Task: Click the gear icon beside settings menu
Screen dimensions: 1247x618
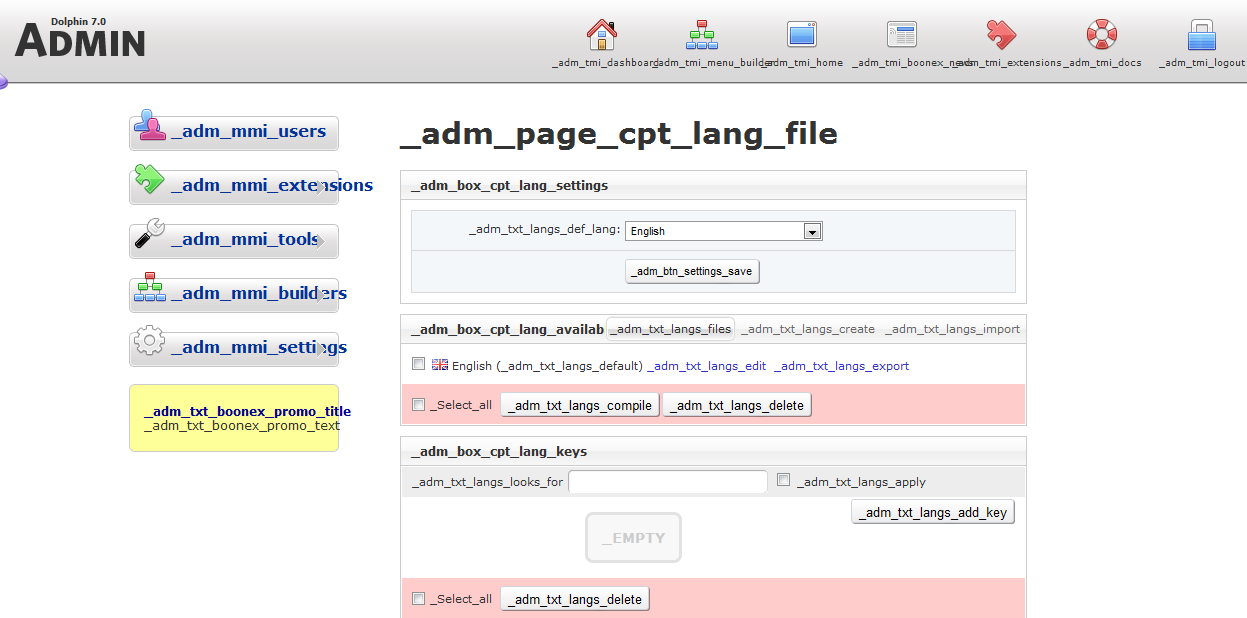Action: pyautogui.click(x=149, y=341)
